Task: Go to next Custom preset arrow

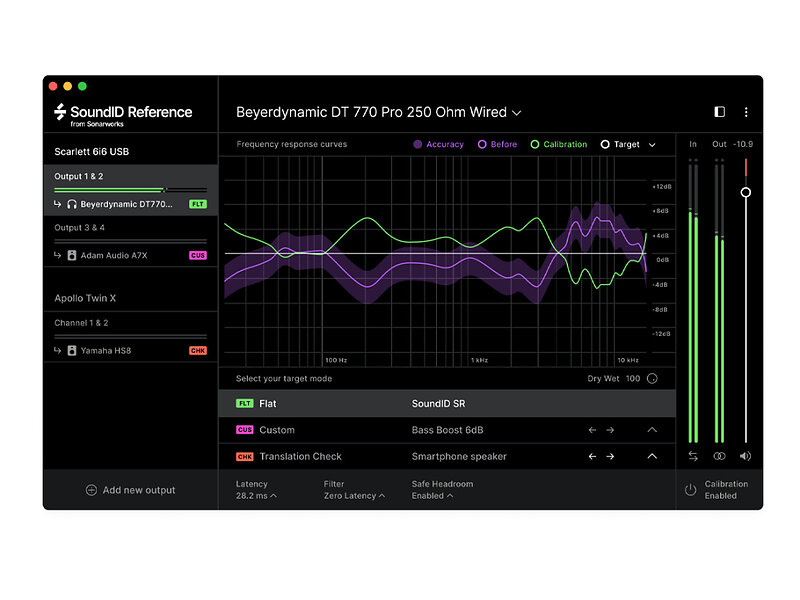Action: (610, 430)
